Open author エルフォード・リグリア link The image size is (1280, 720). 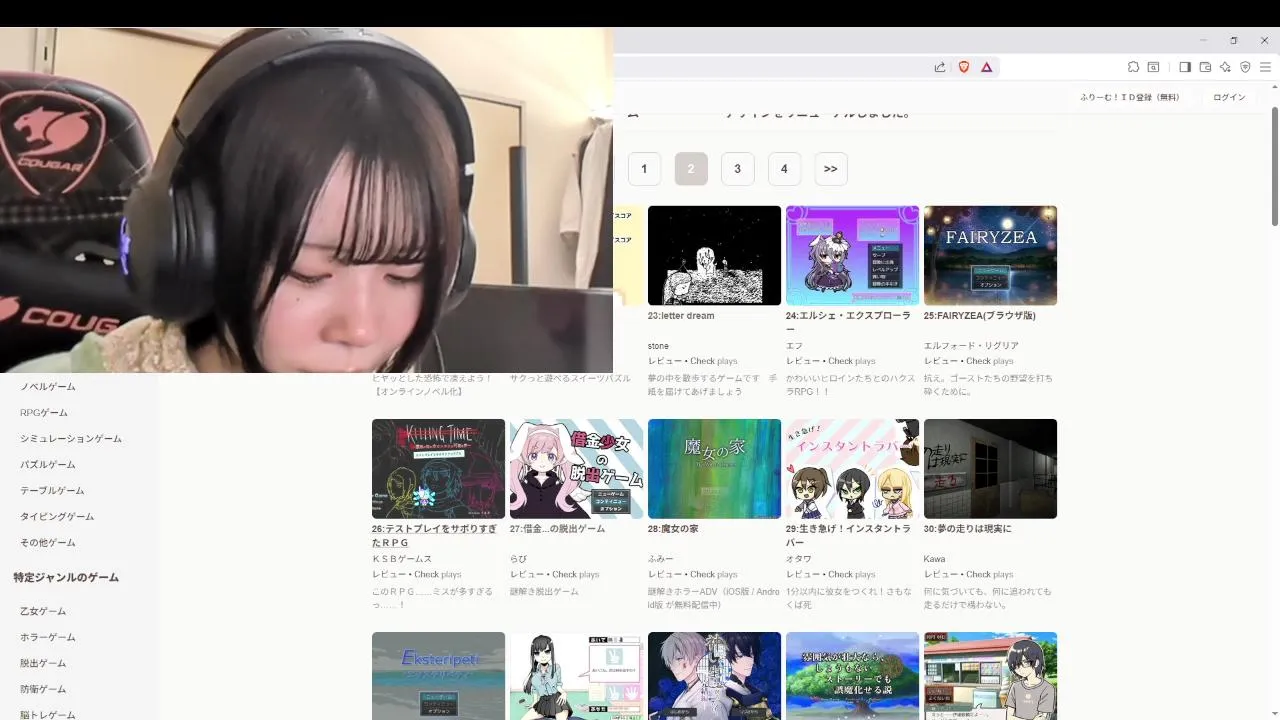point(971,346)
